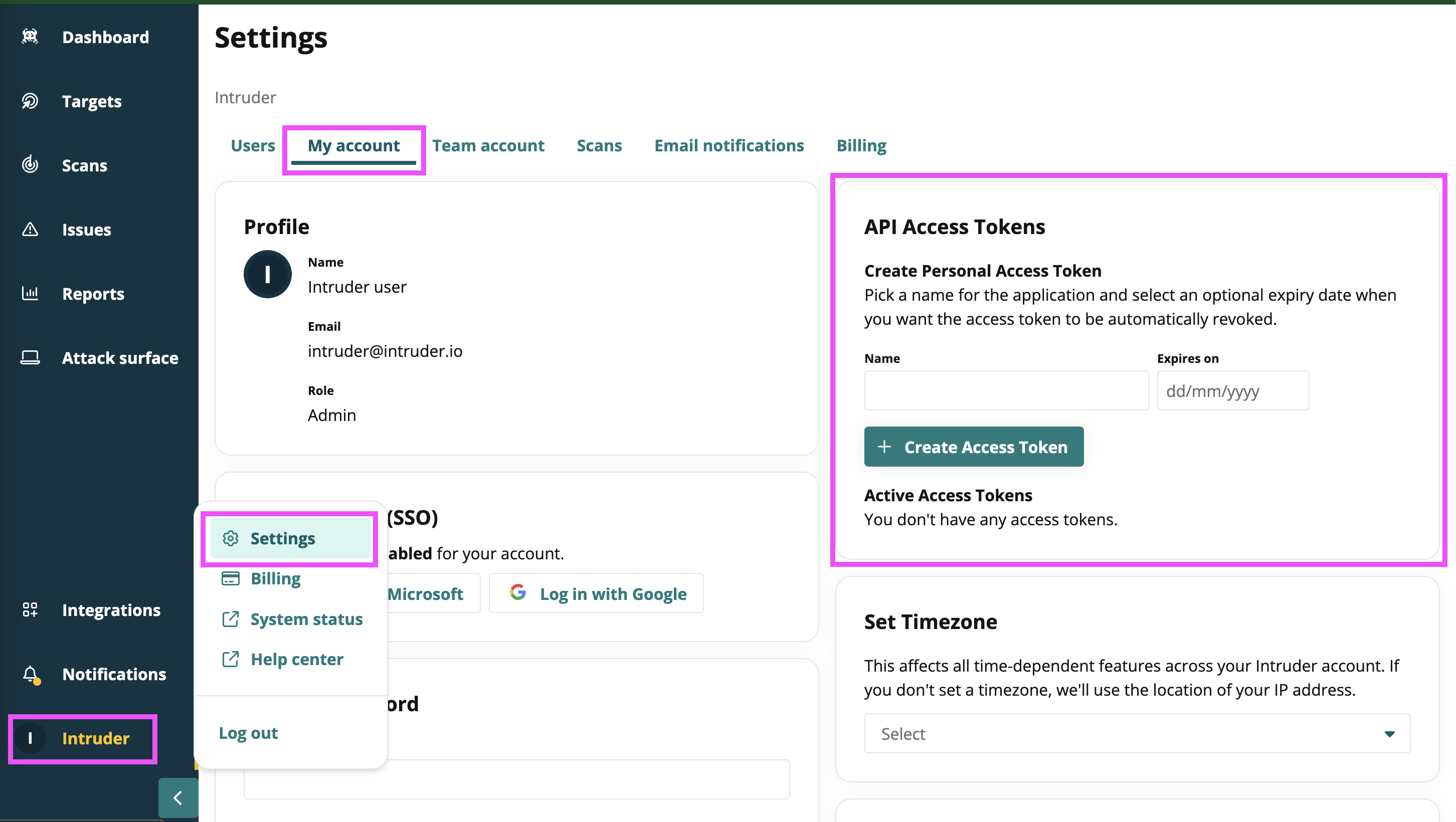1456x822 pixels.
Task: Open Attack surface via laptop icon
Action: (30, 357)
